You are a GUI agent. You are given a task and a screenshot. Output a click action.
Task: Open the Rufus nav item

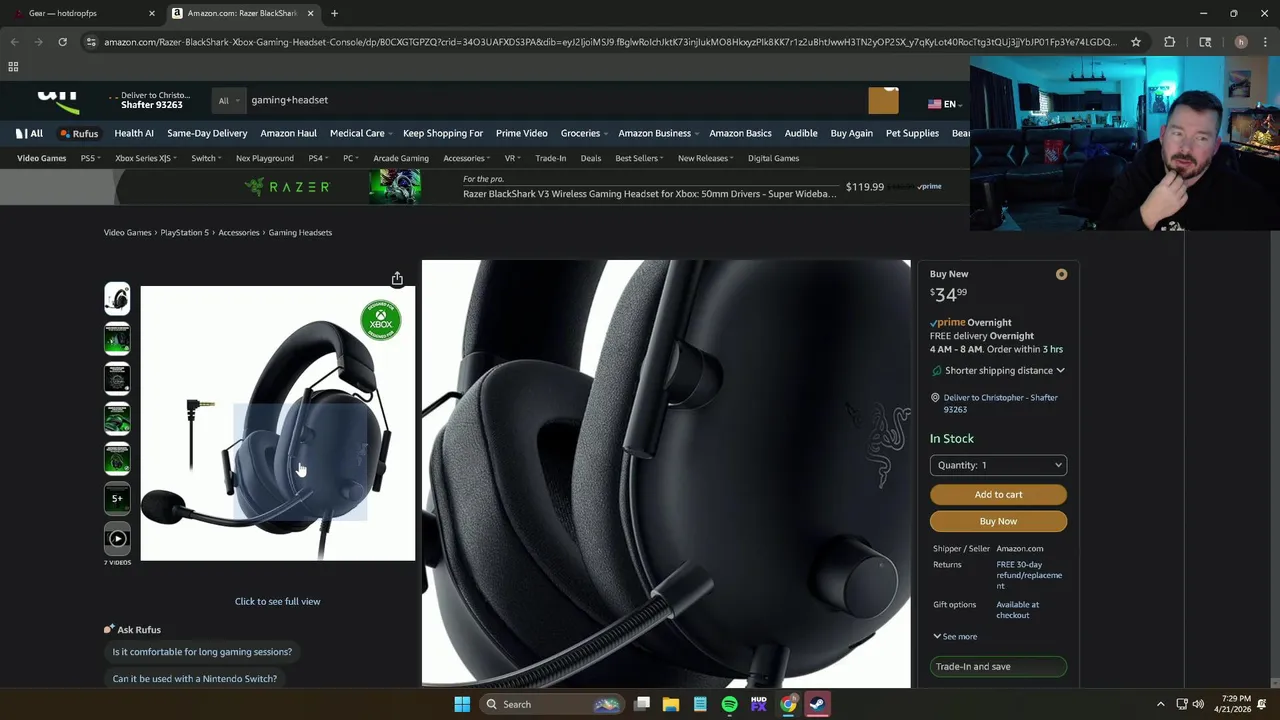click(x=79, y=133)
